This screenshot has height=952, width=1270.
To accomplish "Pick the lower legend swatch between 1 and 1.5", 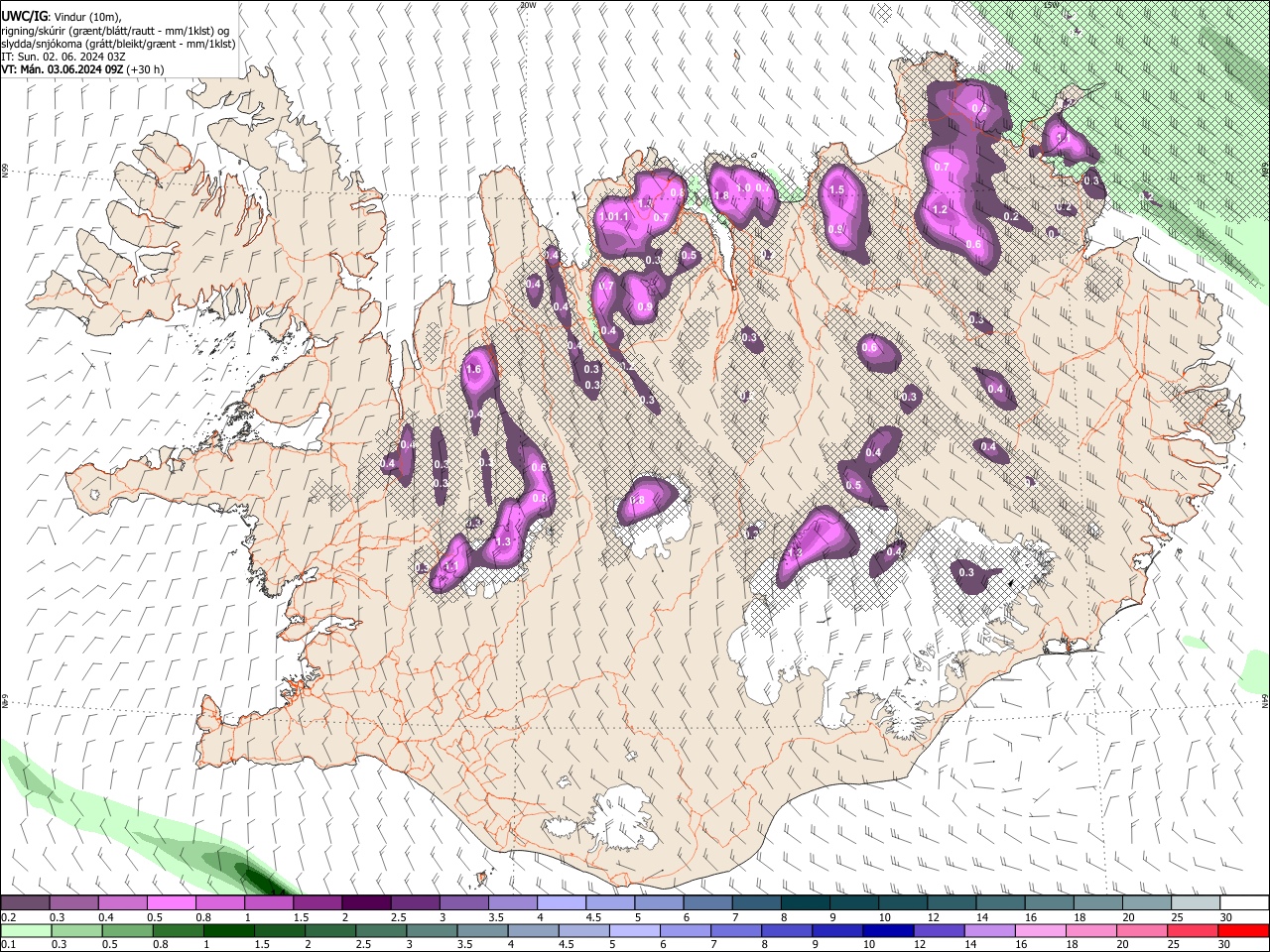I will pos(228,930).
